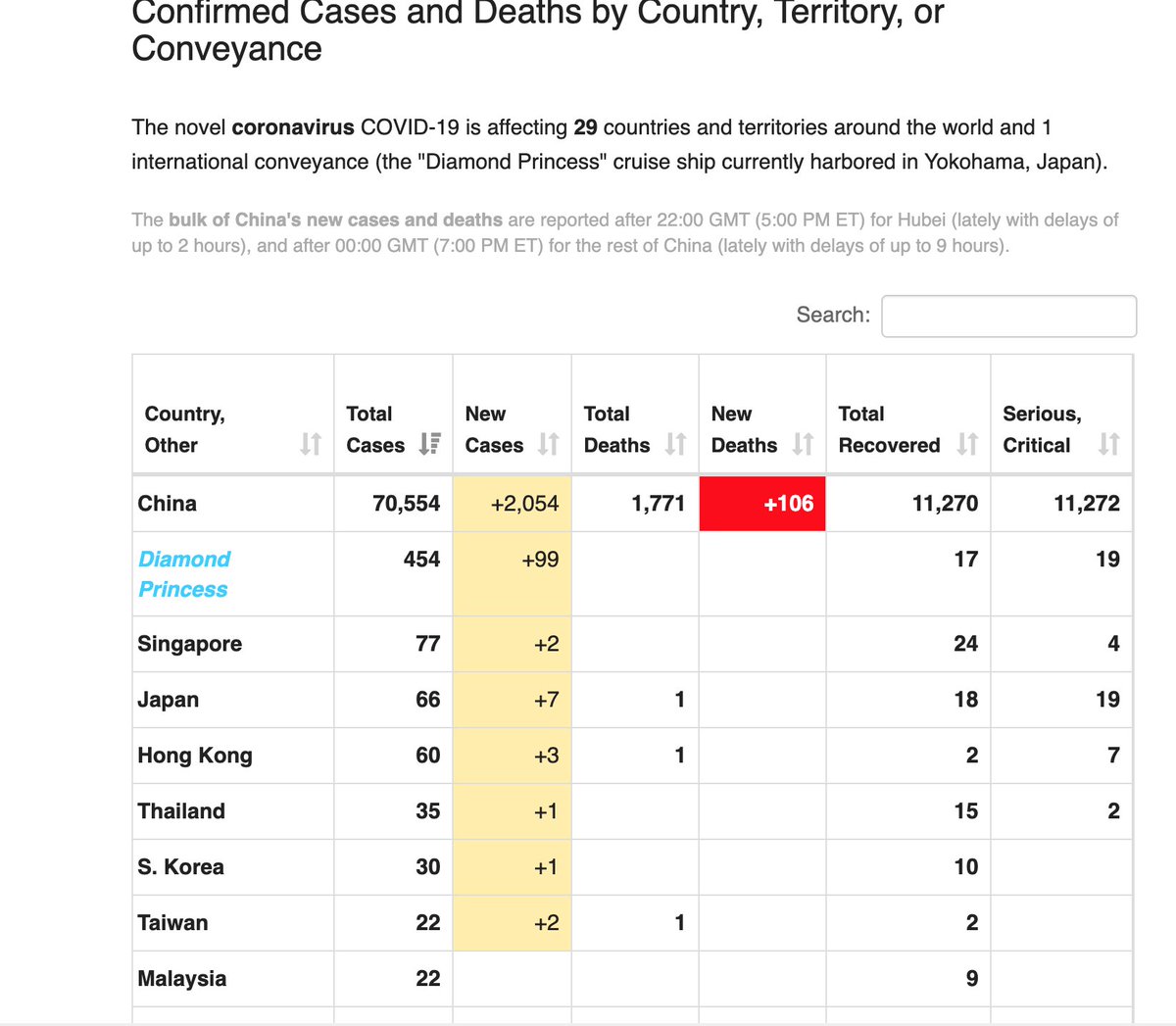
Task: Sort by Total Deaths arrows icon
Action: (675, 445)
